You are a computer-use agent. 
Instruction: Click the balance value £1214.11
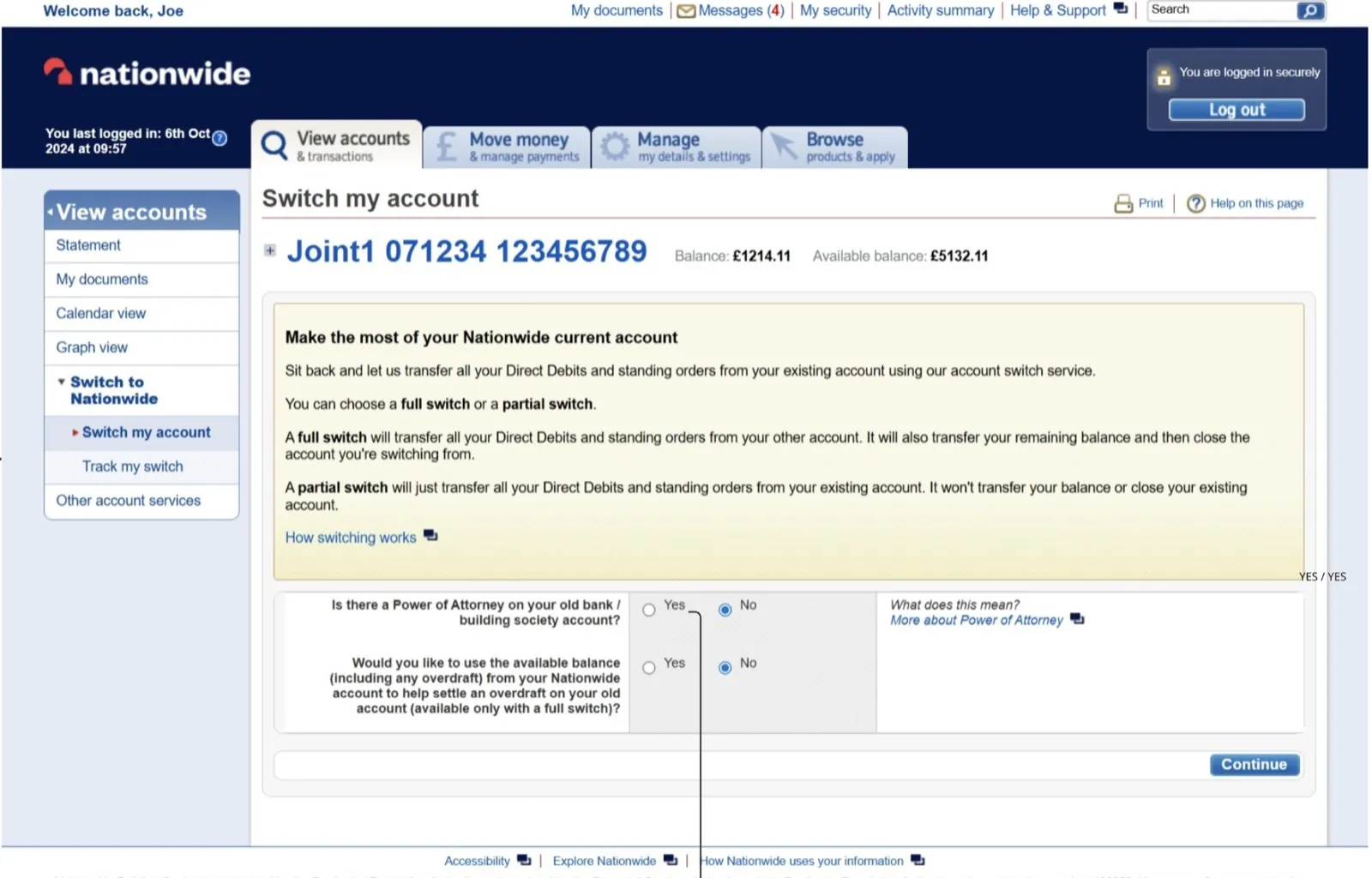pyautogui.click(x=761, y=256)
